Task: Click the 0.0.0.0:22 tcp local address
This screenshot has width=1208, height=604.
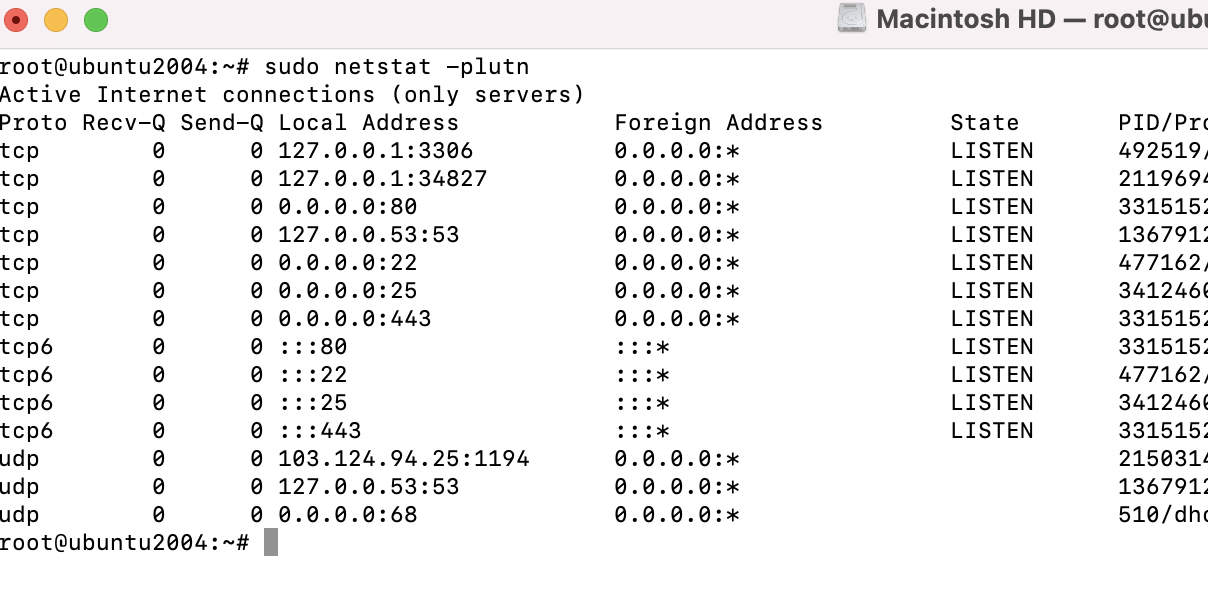Action: [x=348, y=263]
